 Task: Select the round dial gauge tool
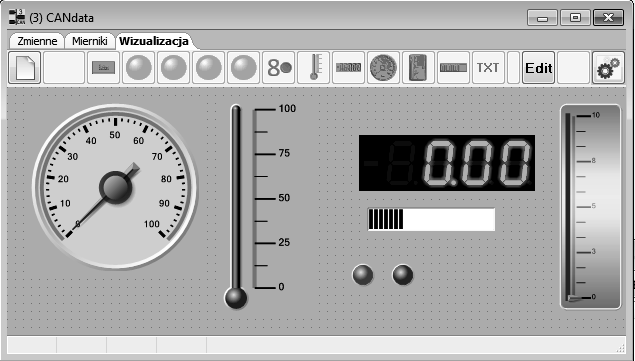click(x=384, y=68)
